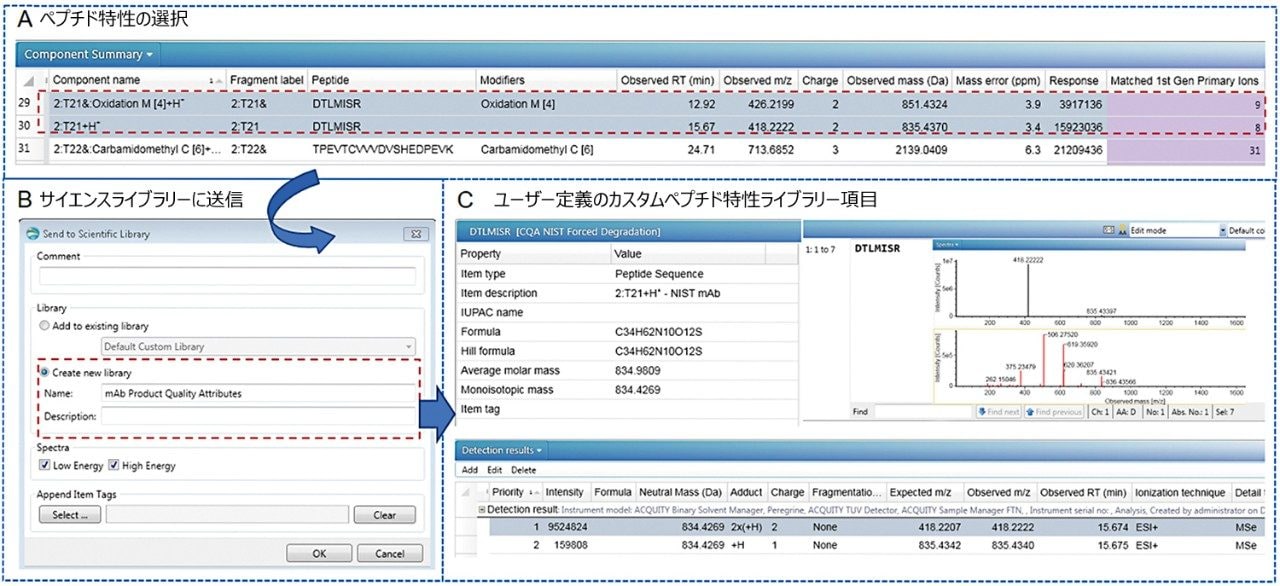This screenshot has height=586, width=1280.
Task: Click the Clear tags button
Action: pos(385,515)
